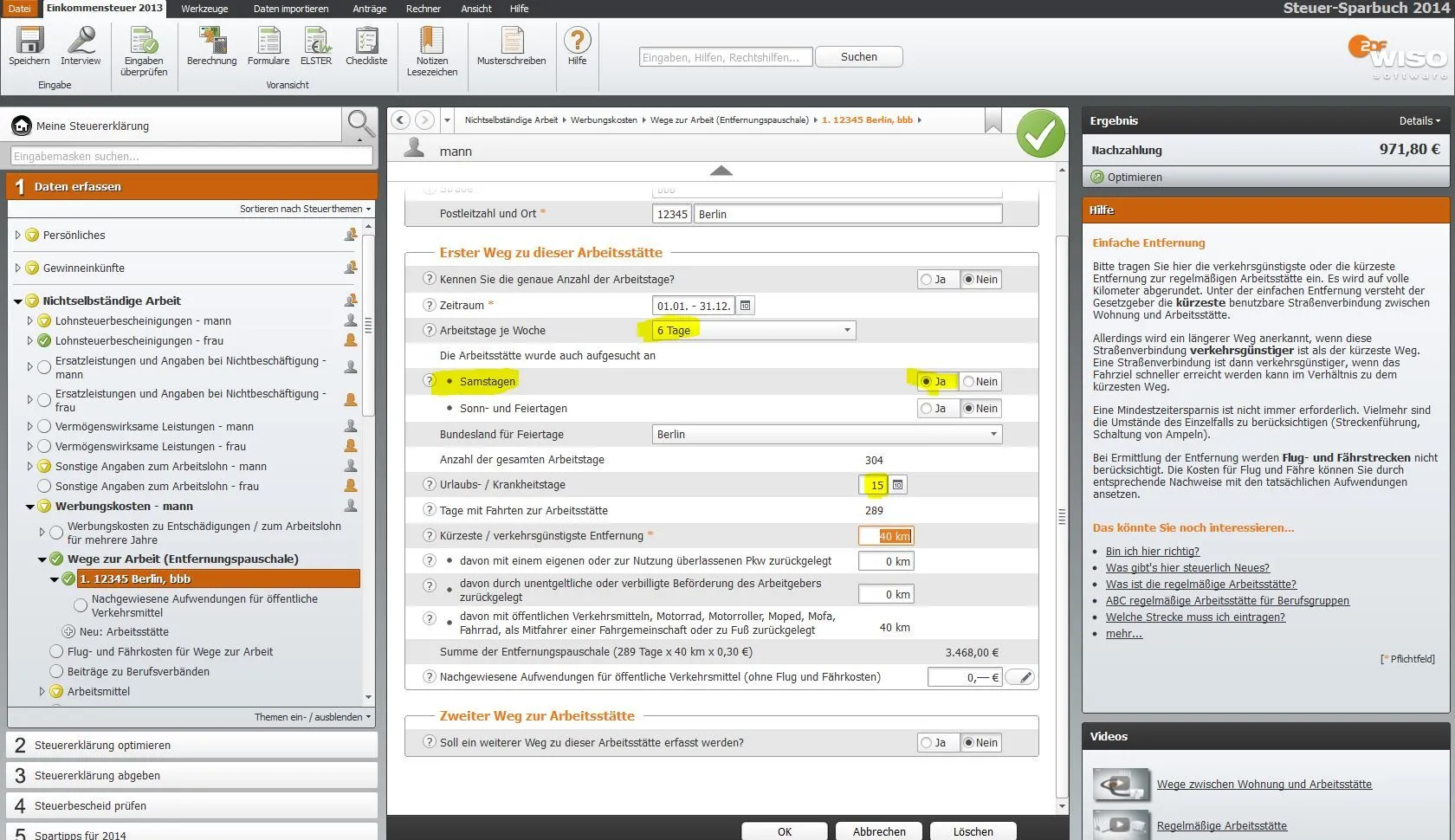The height and width of the screenshot is (840, 1455).
Task: Click Eingaben überprüfen icon
Action: (144, 42)
